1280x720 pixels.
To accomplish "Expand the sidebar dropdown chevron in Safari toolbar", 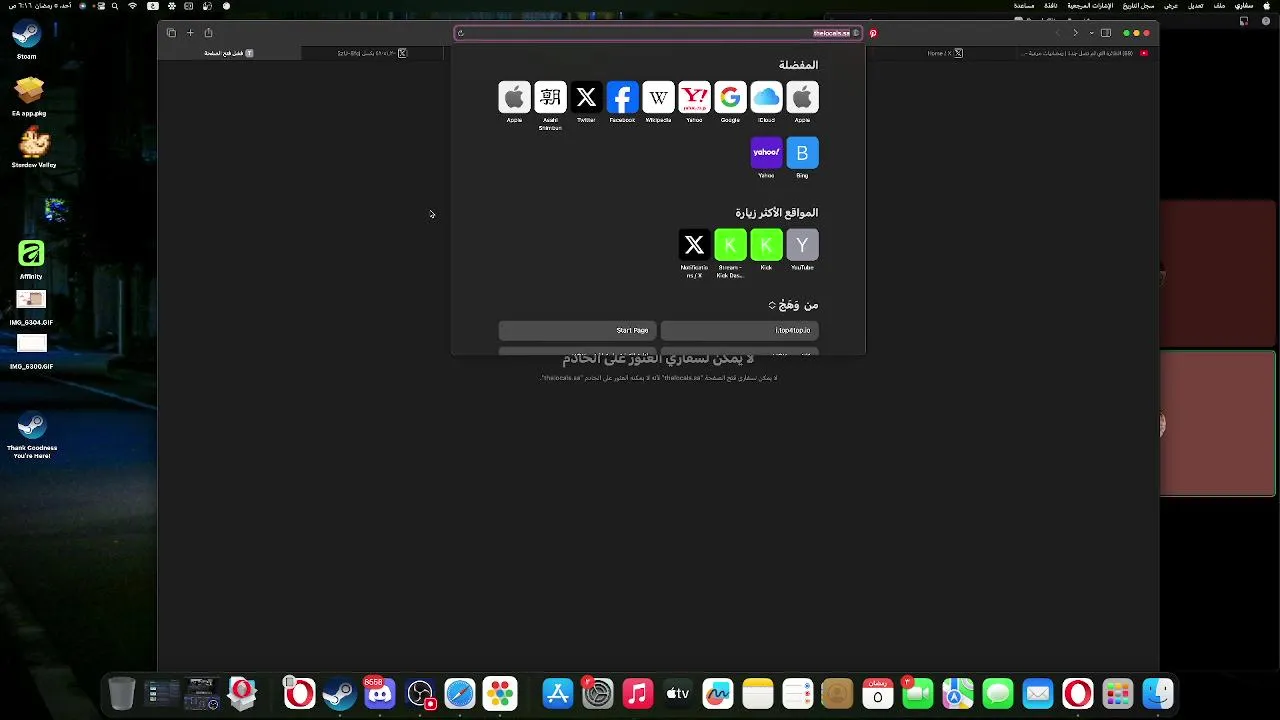I will click(x=1092, y=33).
